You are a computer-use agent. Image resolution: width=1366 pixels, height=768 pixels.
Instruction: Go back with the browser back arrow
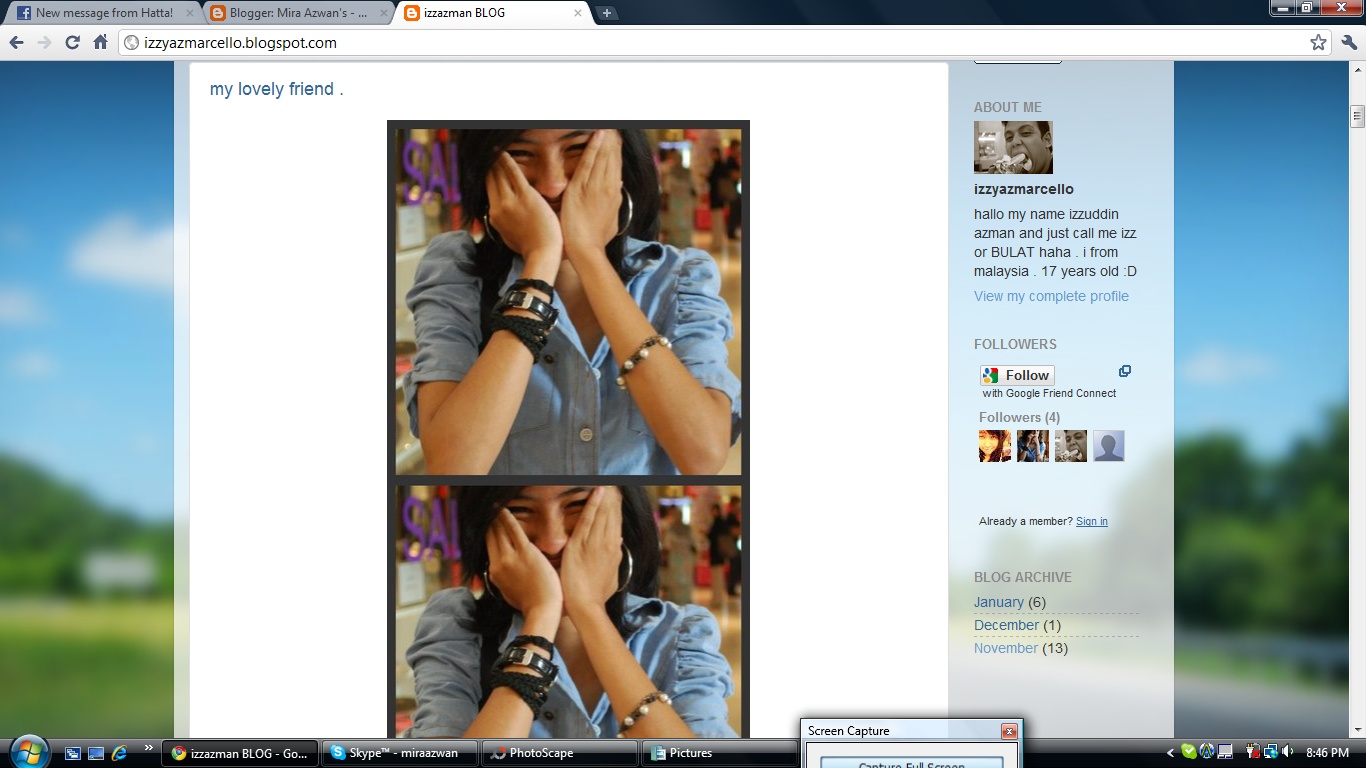[x=16, y=43]
